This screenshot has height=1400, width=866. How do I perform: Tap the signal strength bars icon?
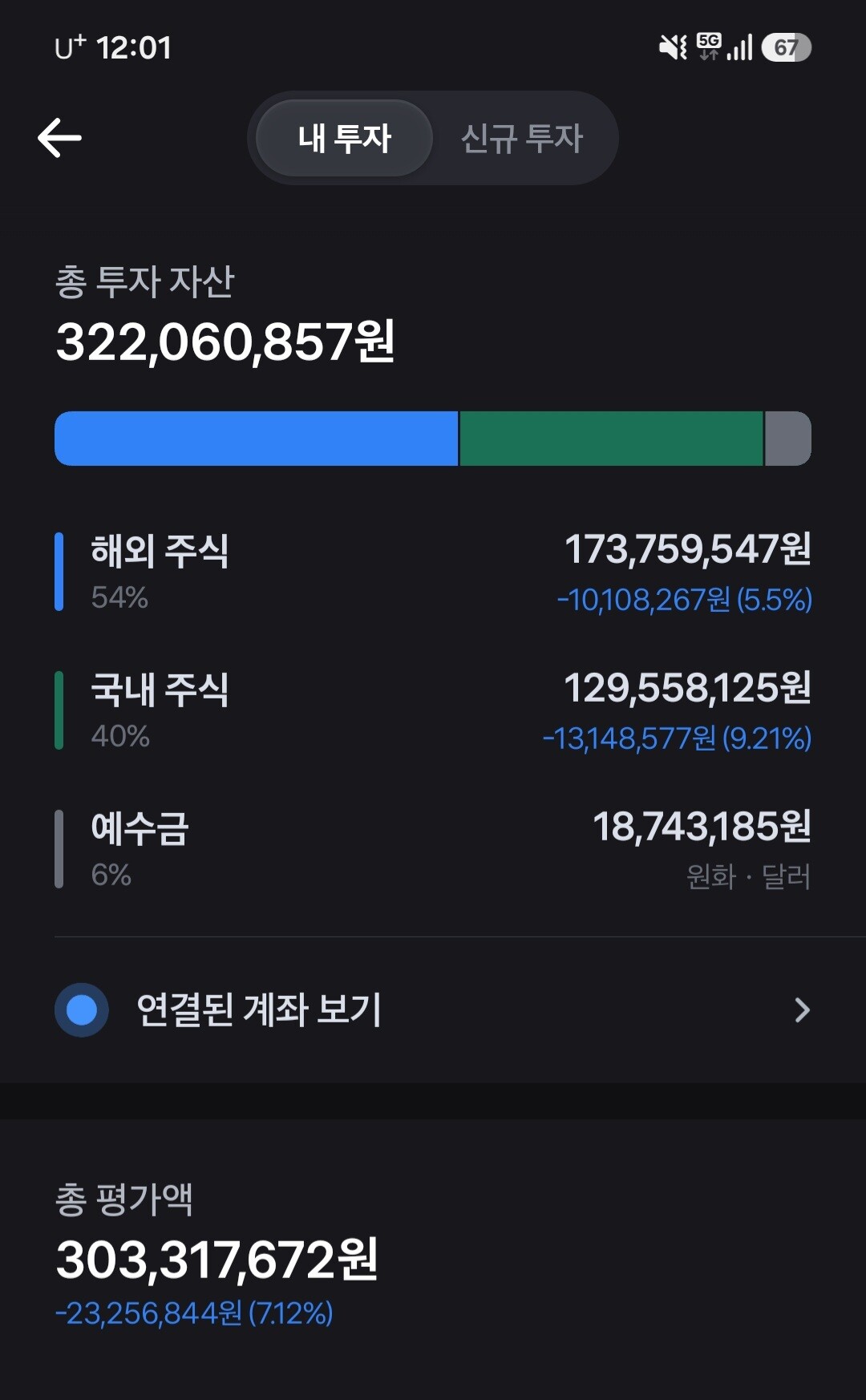740,47
